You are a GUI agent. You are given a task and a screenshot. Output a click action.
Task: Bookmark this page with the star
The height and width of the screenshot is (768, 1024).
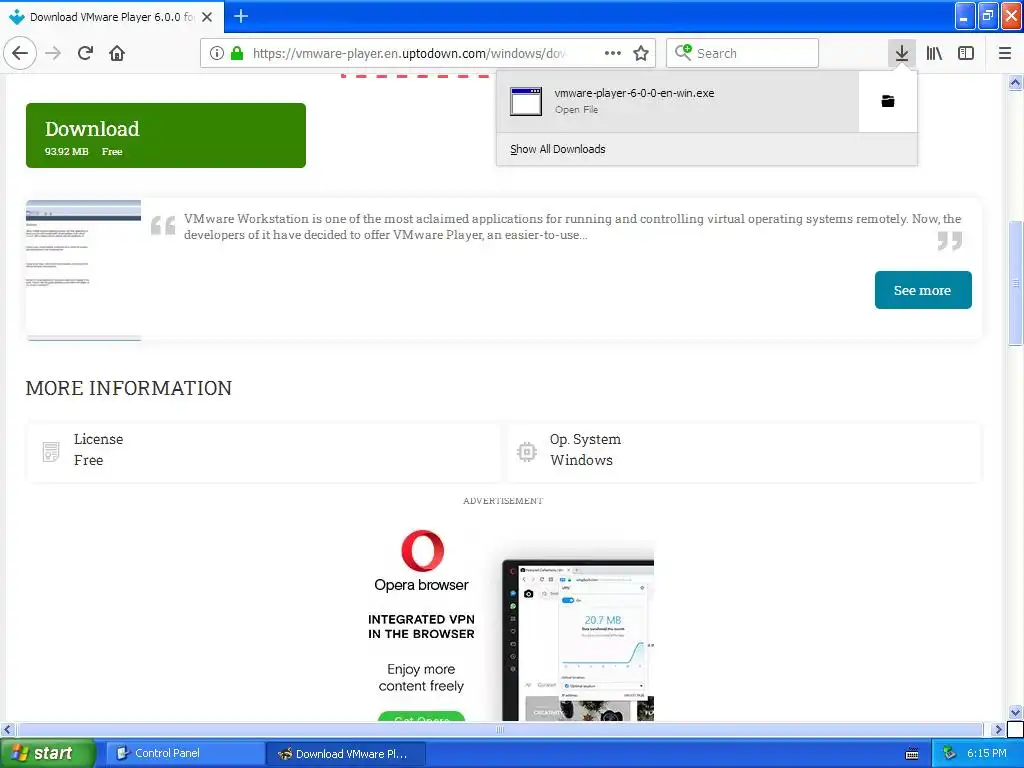(641, 53)
